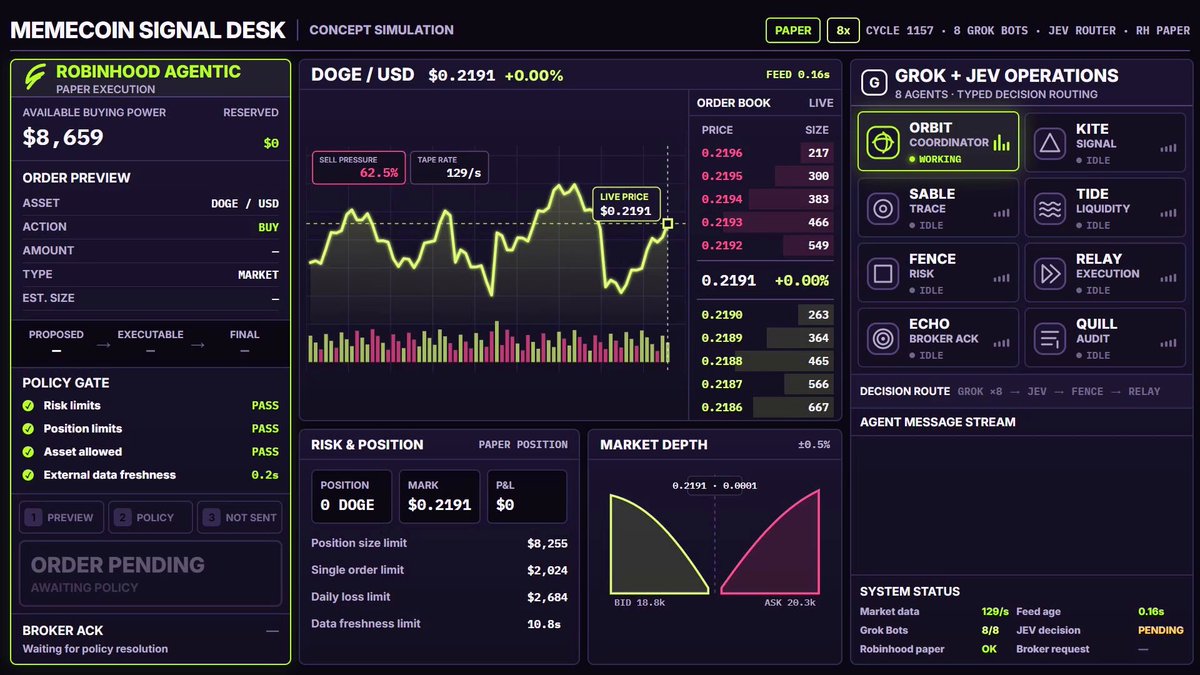The image size is (1200, 675).
Task: Click the Asset allowed green check icon
Action: pos(29,452)
